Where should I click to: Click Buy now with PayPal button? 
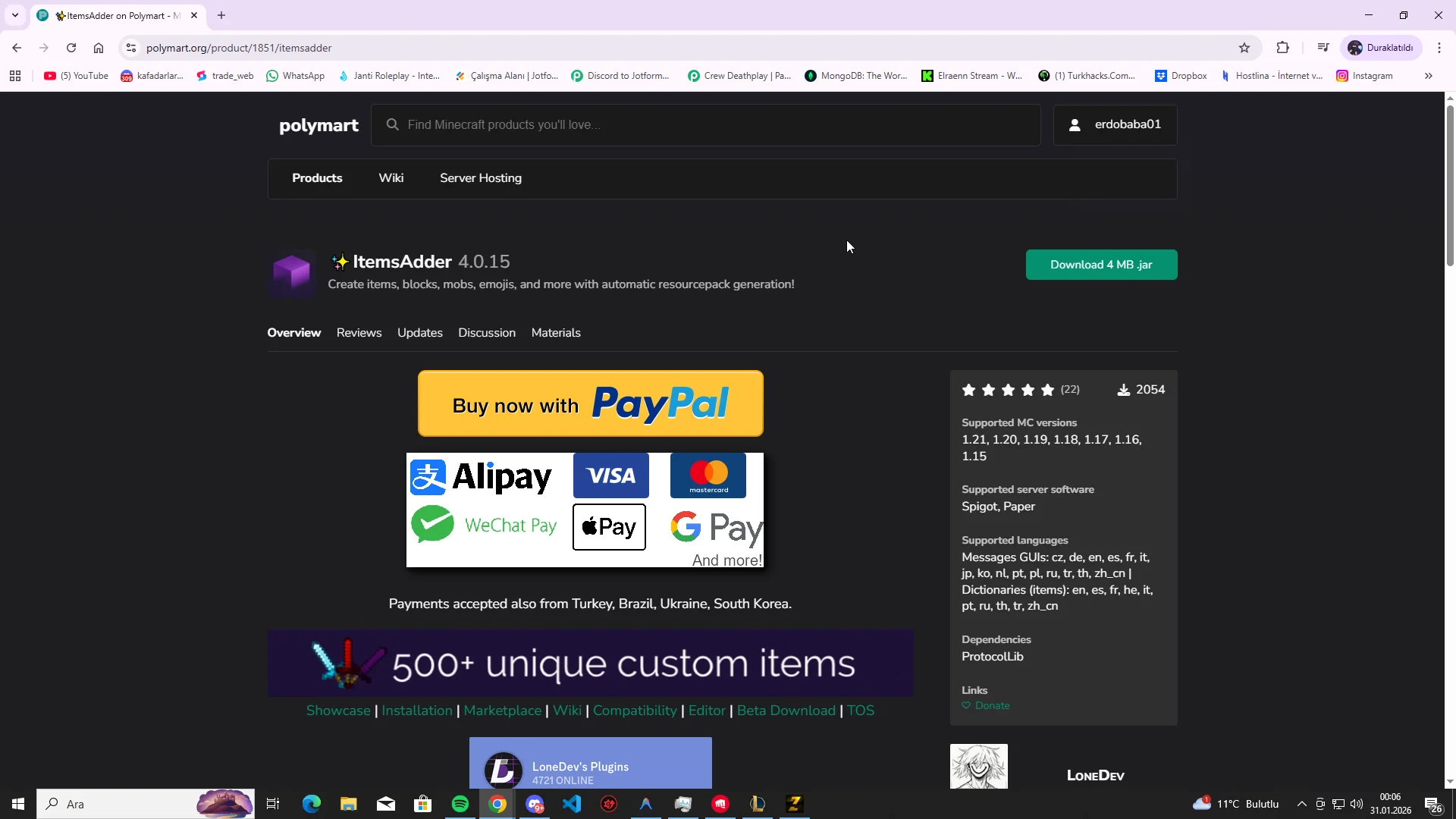coord(591,403)
